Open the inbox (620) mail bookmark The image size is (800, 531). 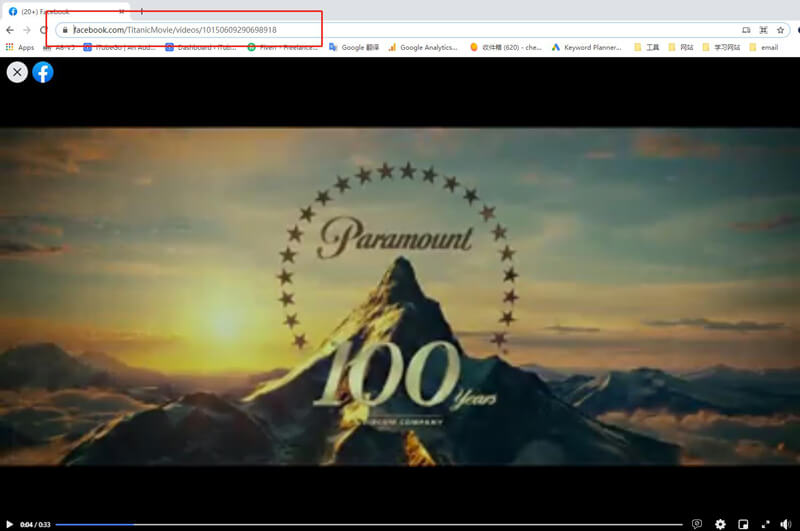tap(506, 47)
